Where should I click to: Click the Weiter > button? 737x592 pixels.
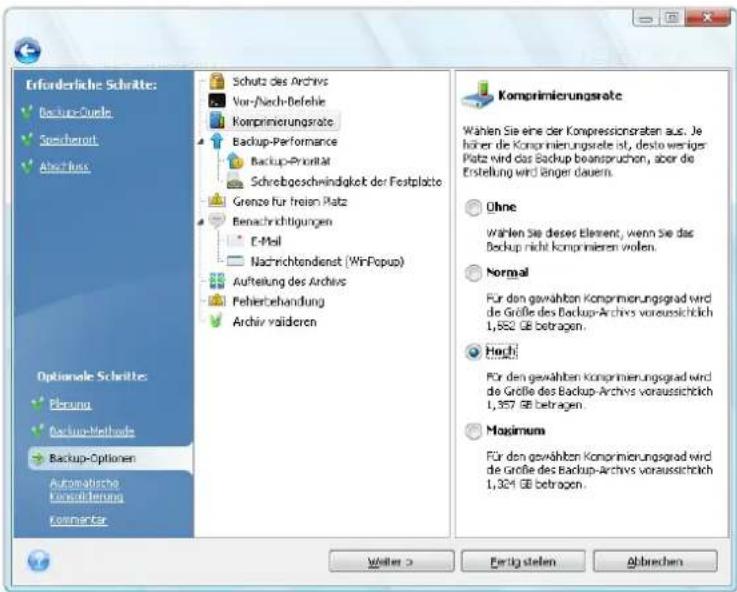tap(392, 561)
